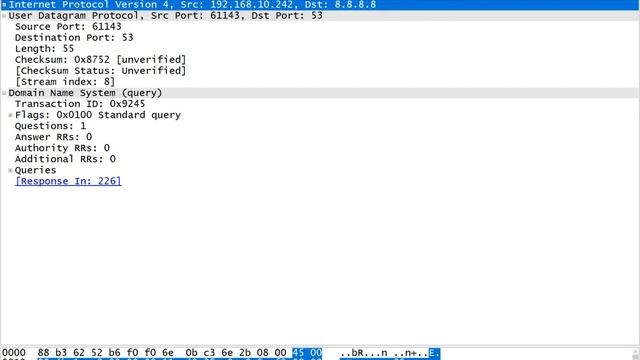Select the Destination Port: 53 row
The image size is (640, 360).
(320, 38)
